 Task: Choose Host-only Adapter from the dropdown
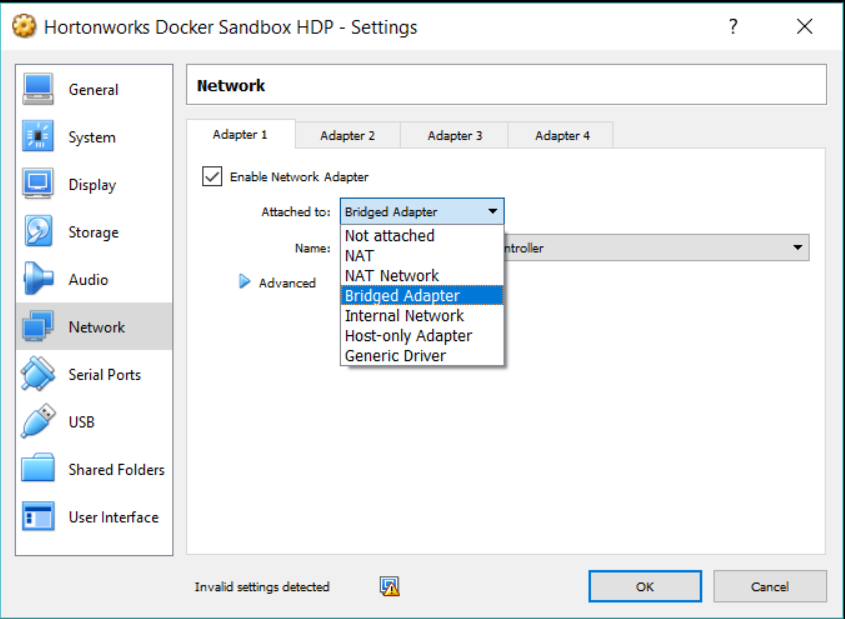411,335
